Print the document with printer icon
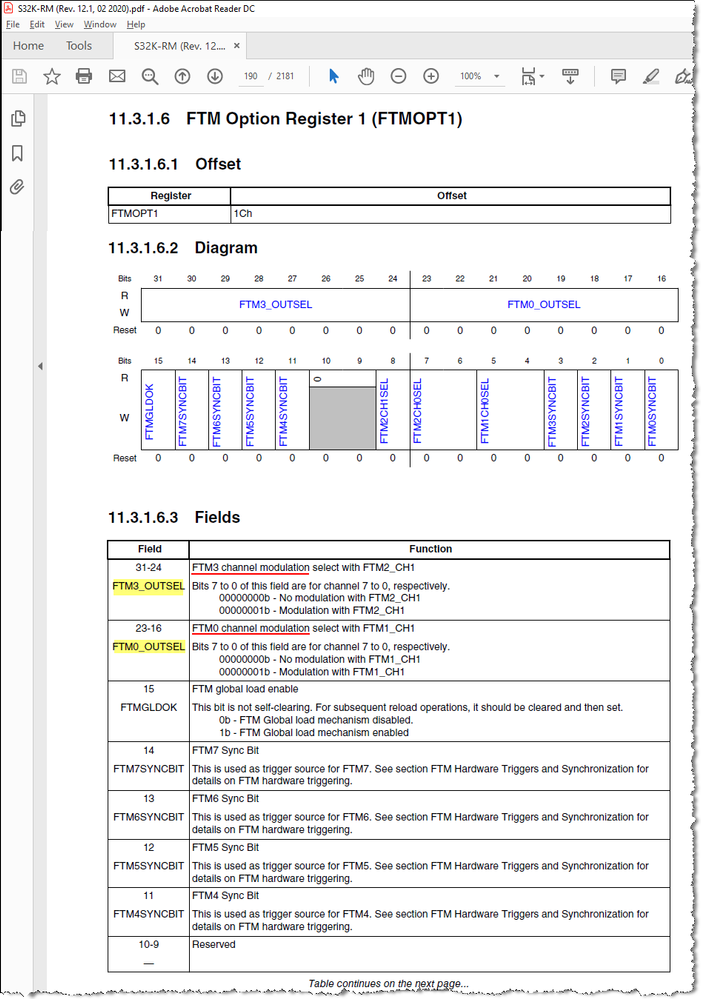Image resolution: width=701 pixels, height=999 pixels. pyautogui.click(x=84, y=76)
